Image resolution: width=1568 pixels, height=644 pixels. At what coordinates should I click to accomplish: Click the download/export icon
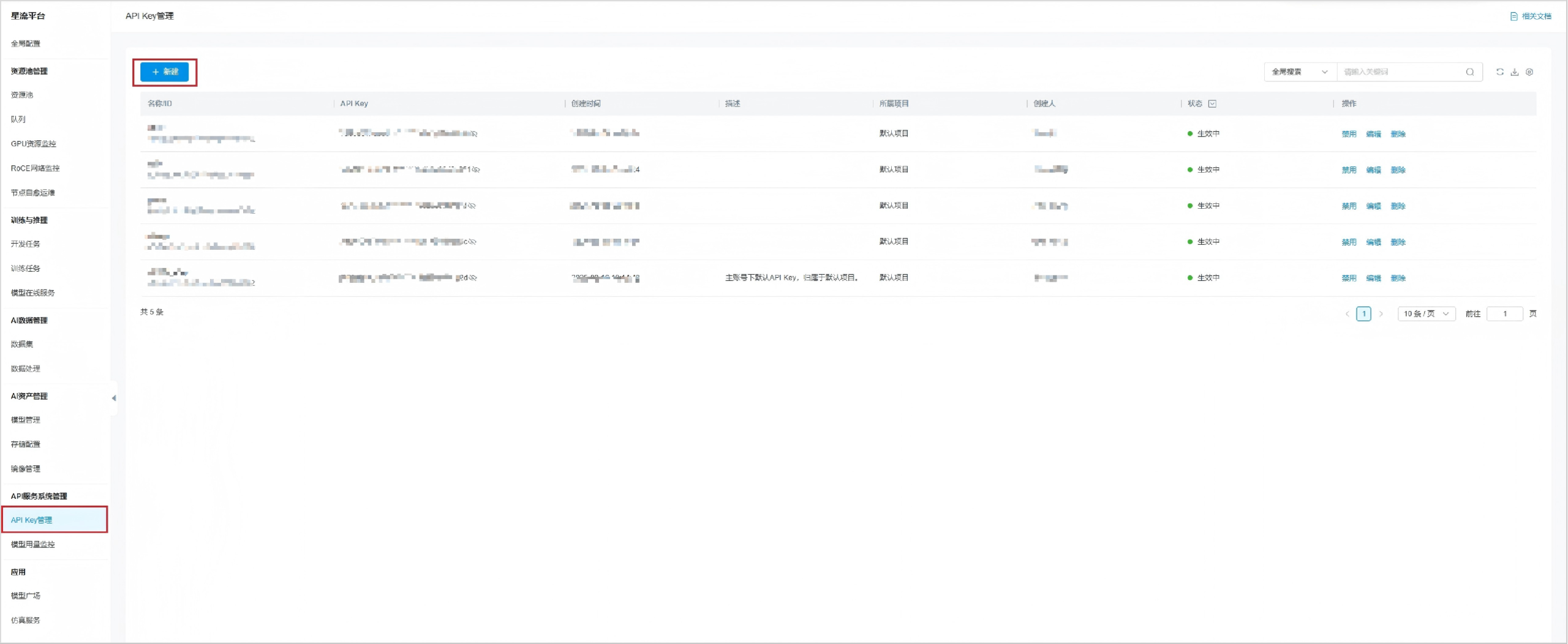pos(1514,72)
